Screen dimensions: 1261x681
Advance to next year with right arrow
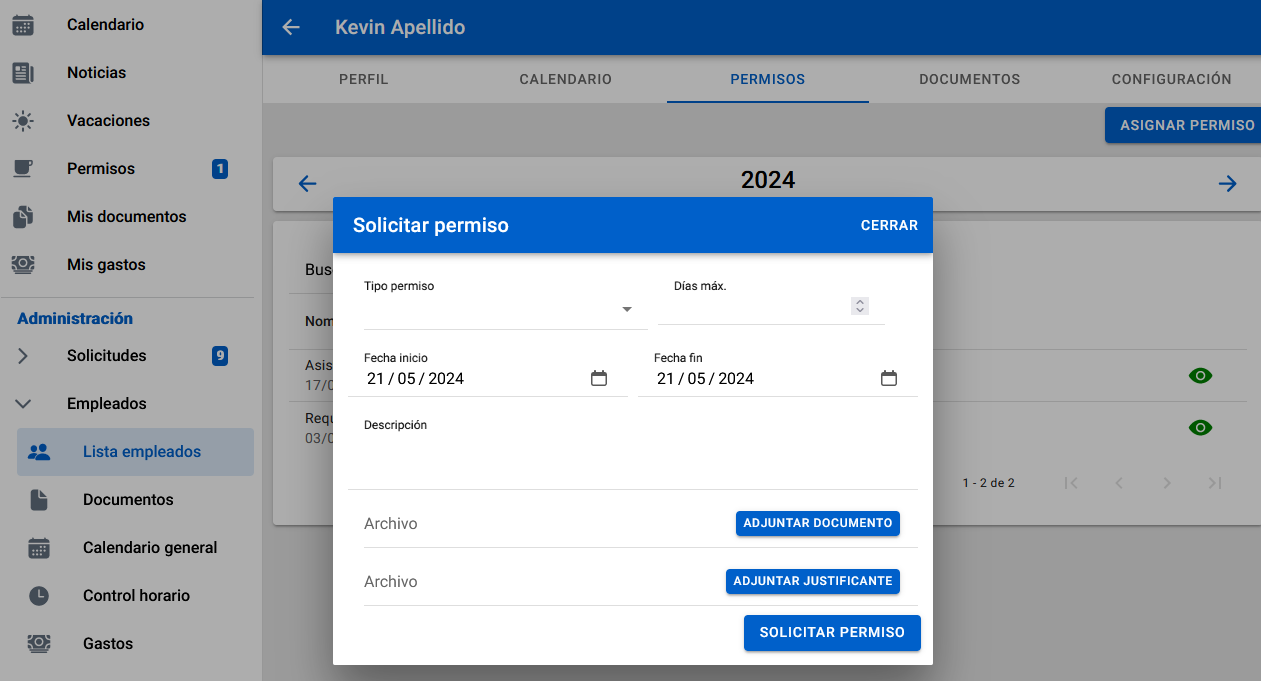(x=1227, y=183)
